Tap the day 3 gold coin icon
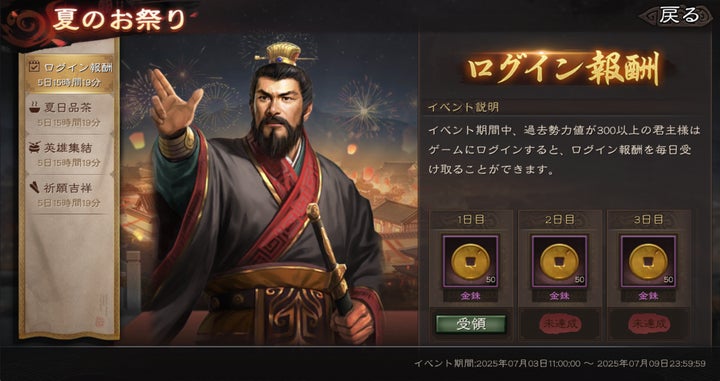Image resolution: width=720 pixels, height=381 pixels. pyautogui.click(x=648, y=262)
